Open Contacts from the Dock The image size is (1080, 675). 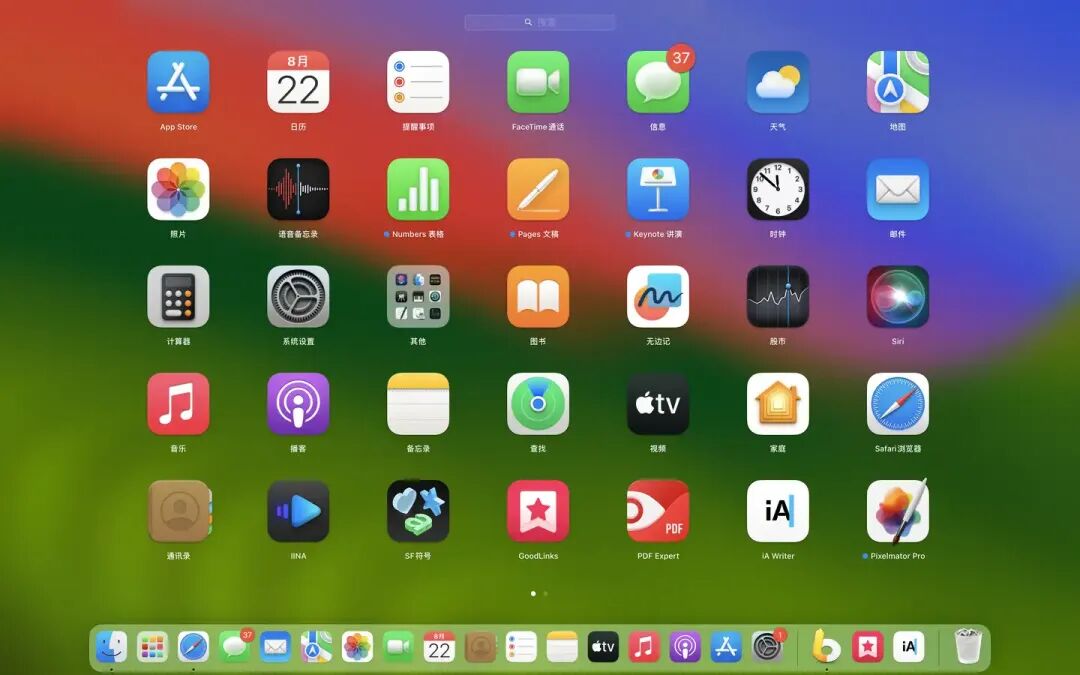tap(480, 647)
